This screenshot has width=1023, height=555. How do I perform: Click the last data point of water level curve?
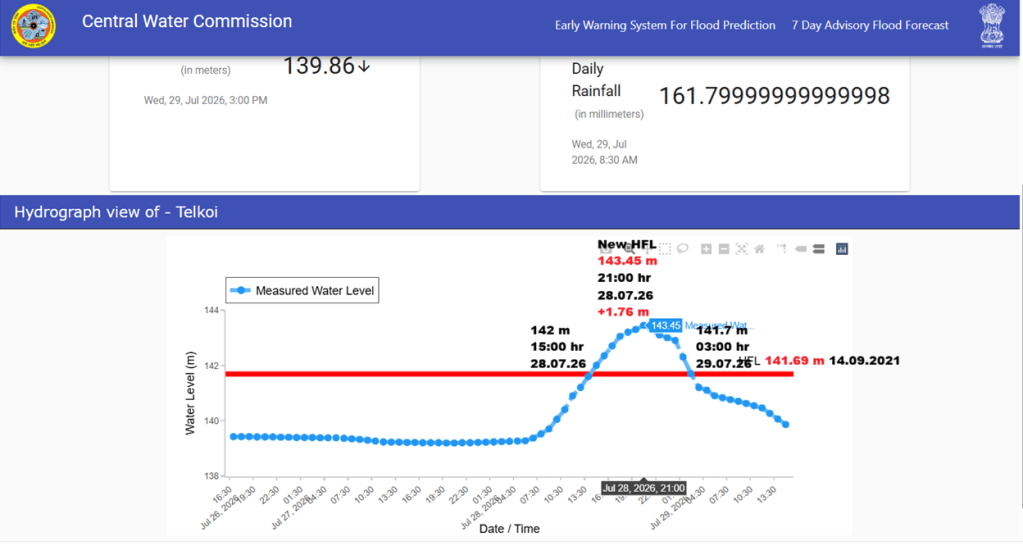coord(786,425)
